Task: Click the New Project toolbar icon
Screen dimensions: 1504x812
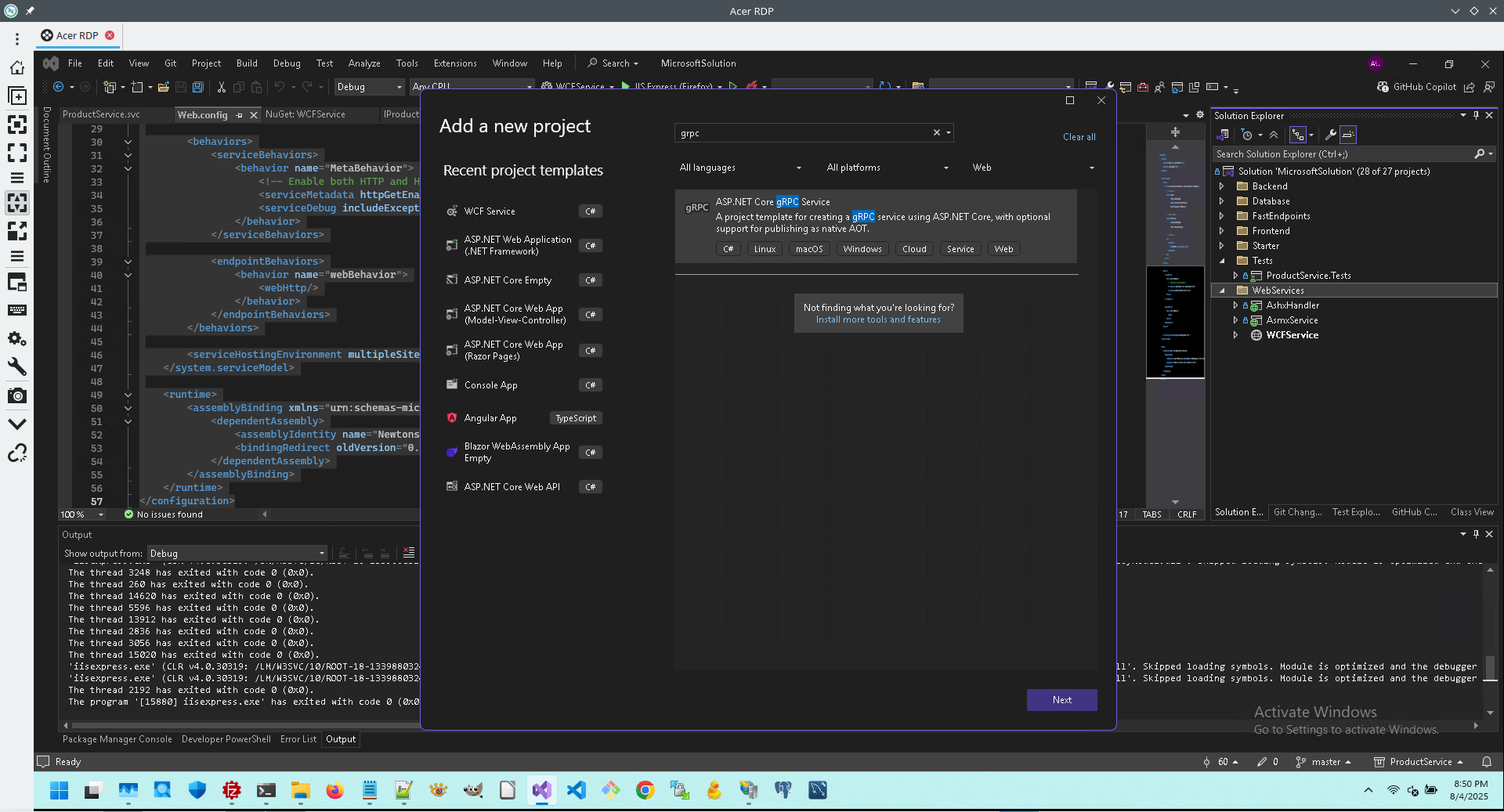Action: pos(110,87)
